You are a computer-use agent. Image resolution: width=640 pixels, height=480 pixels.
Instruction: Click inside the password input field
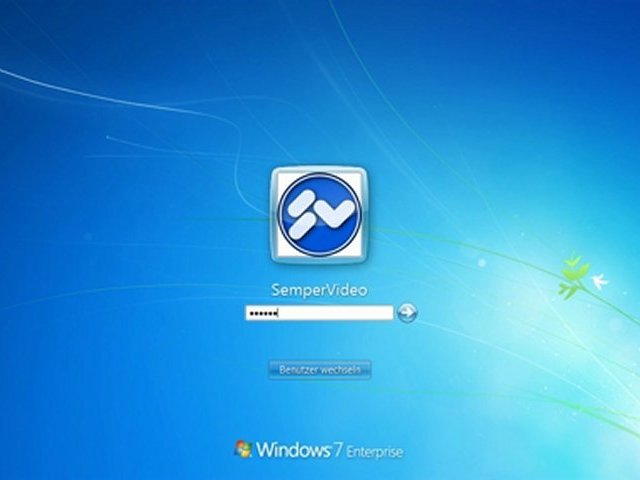pyautogui.click(x=319, y=313)
